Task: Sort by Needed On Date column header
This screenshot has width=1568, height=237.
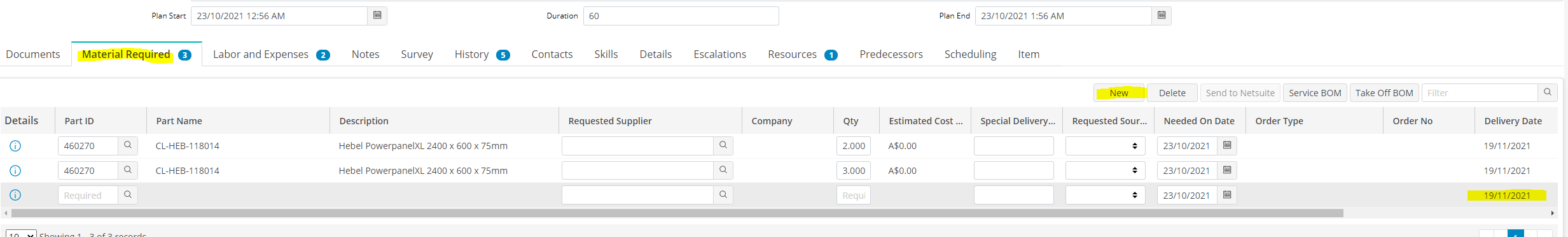Action: [1199, 120]
